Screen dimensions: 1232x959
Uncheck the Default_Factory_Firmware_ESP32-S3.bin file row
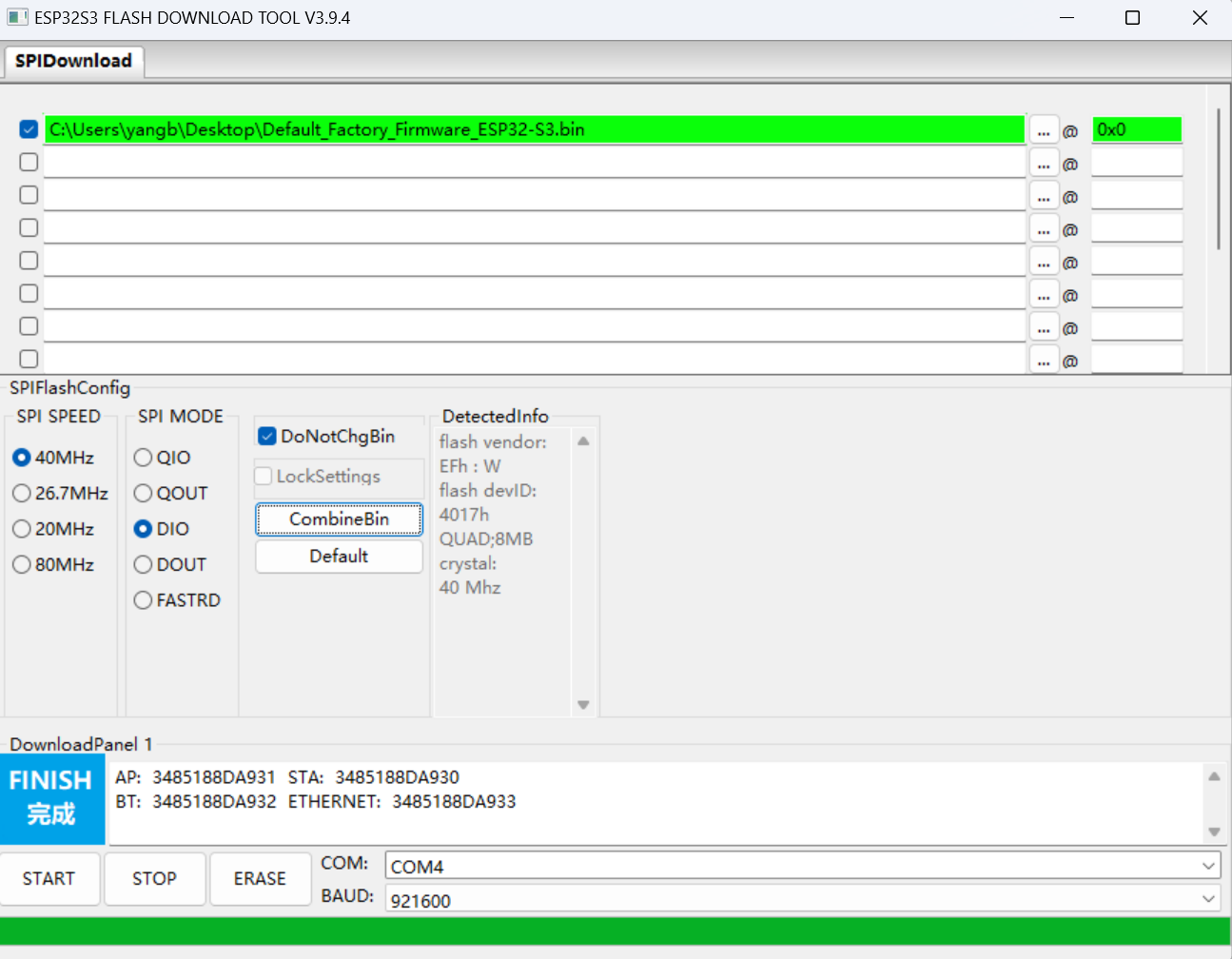click(29, 129)
